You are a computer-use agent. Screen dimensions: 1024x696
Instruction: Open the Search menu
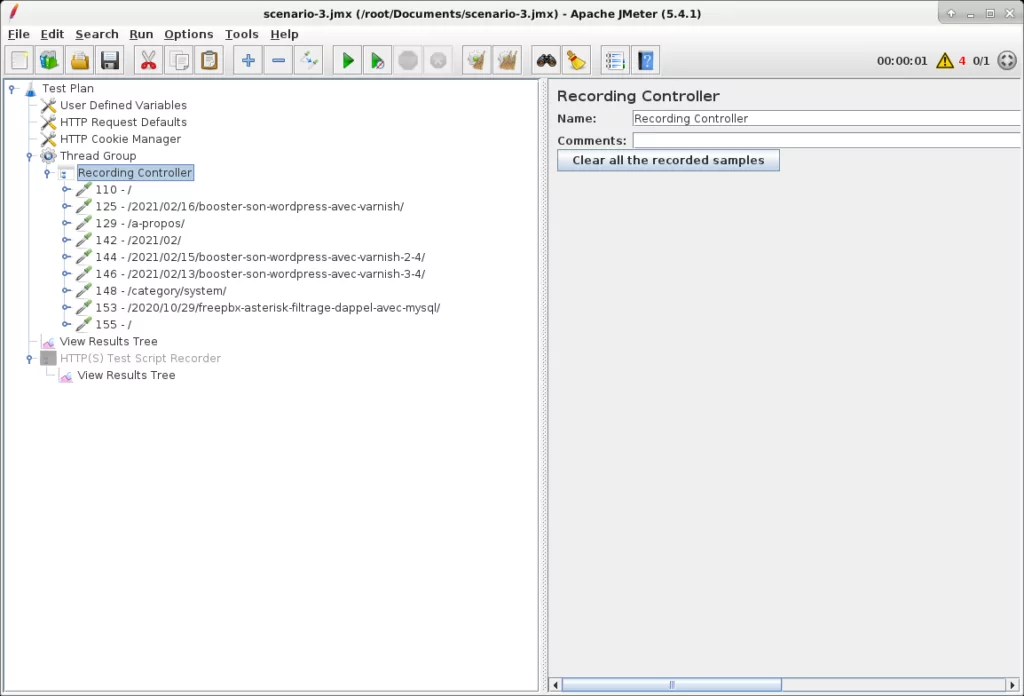97,34
